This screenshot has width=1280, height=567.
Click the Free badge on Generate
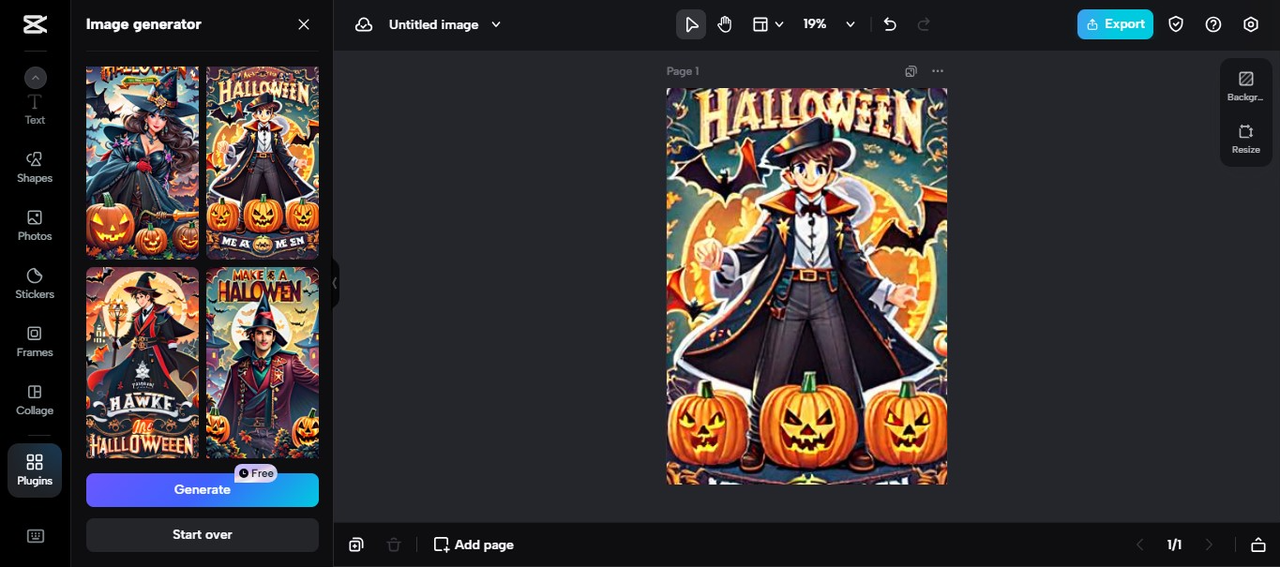click(x=256, y=473)
